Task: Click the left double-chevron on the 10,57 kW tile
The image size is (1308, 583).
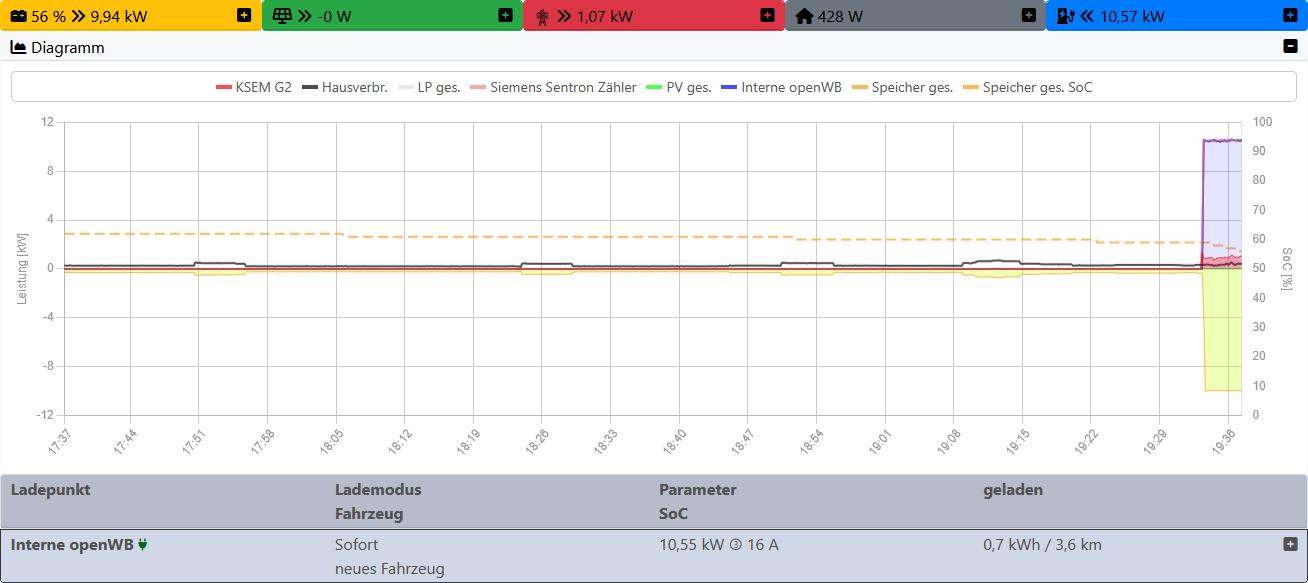Action: 1085,15
